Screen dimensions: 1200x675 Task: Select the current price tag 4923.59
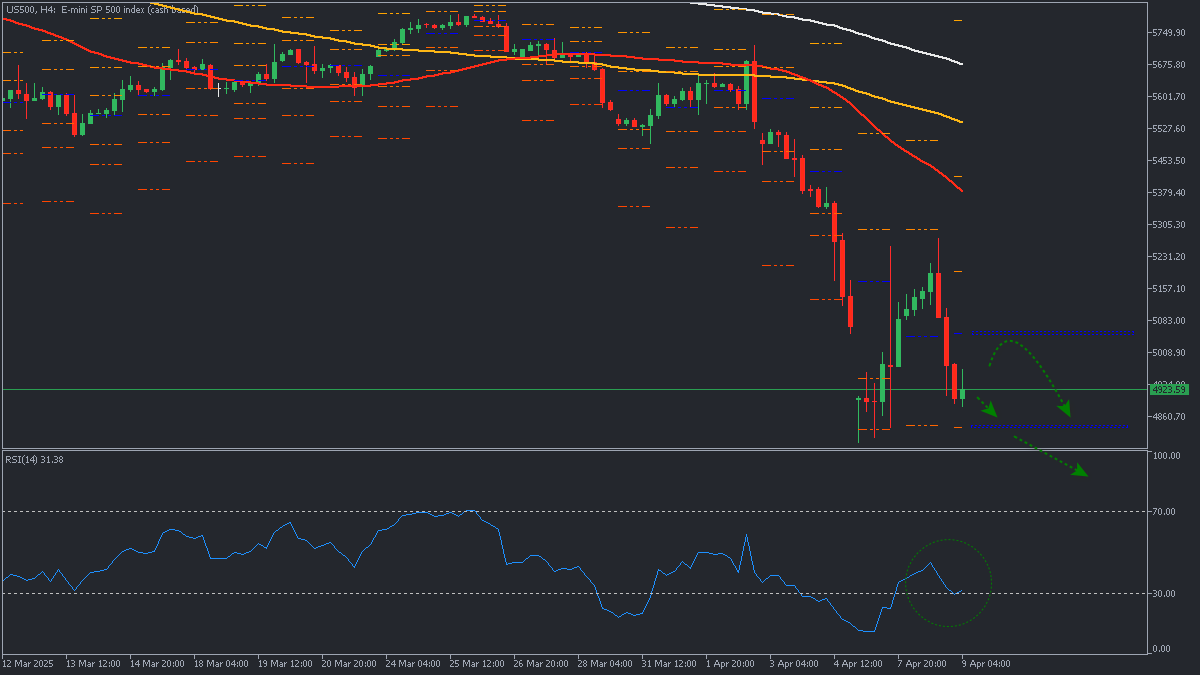pos(1167,390)
